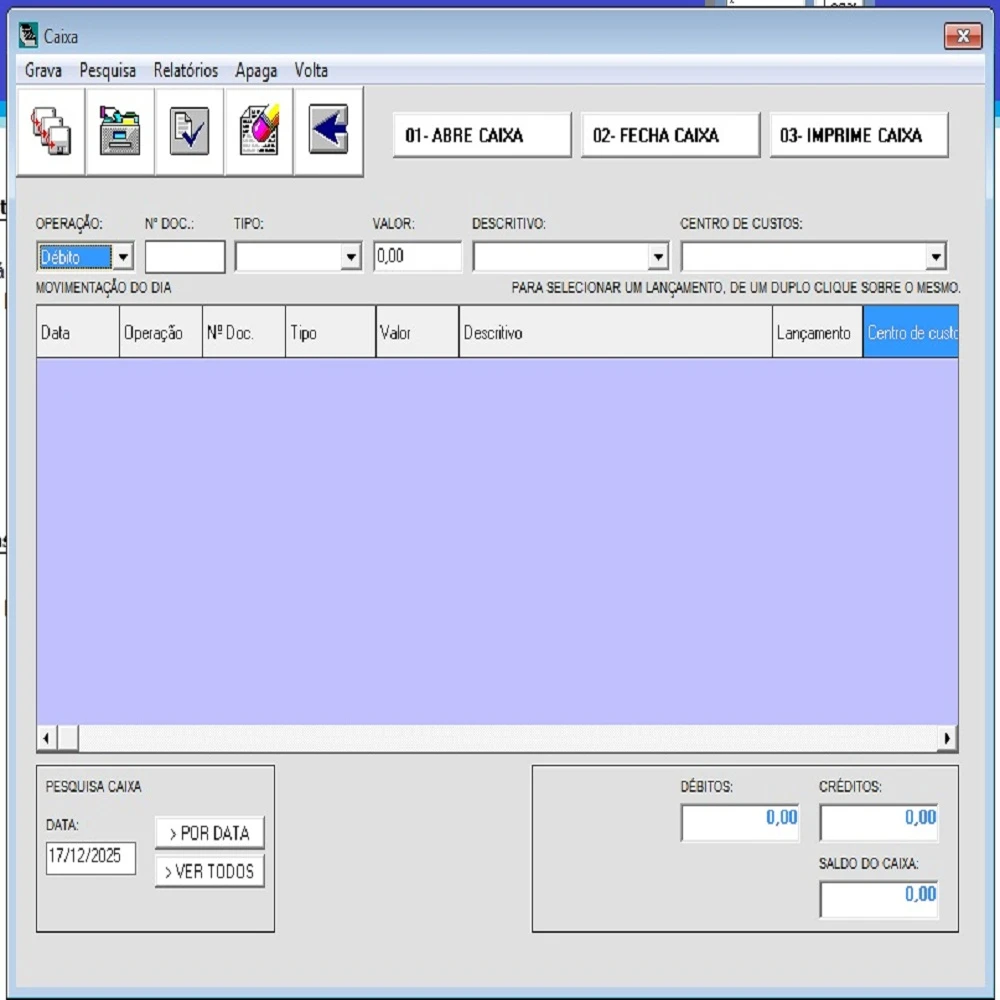The height and width of the screenshot is (1000, 1000).
Task: Click into the Valor input field
Action: tap(418, 257)
